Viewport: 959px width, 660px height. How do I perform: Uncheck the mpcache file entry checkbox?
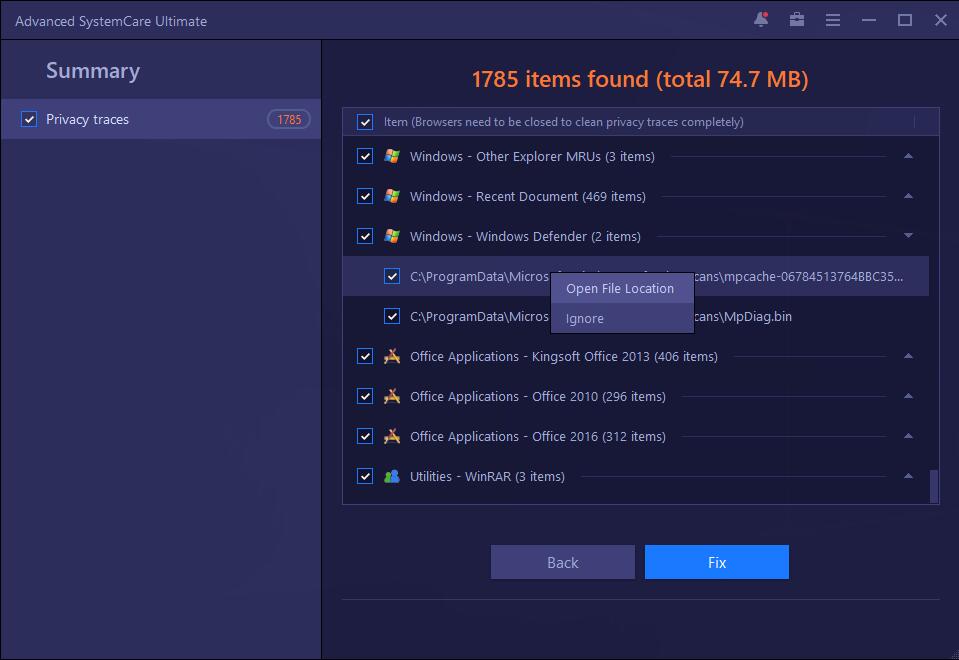point(392,276)
